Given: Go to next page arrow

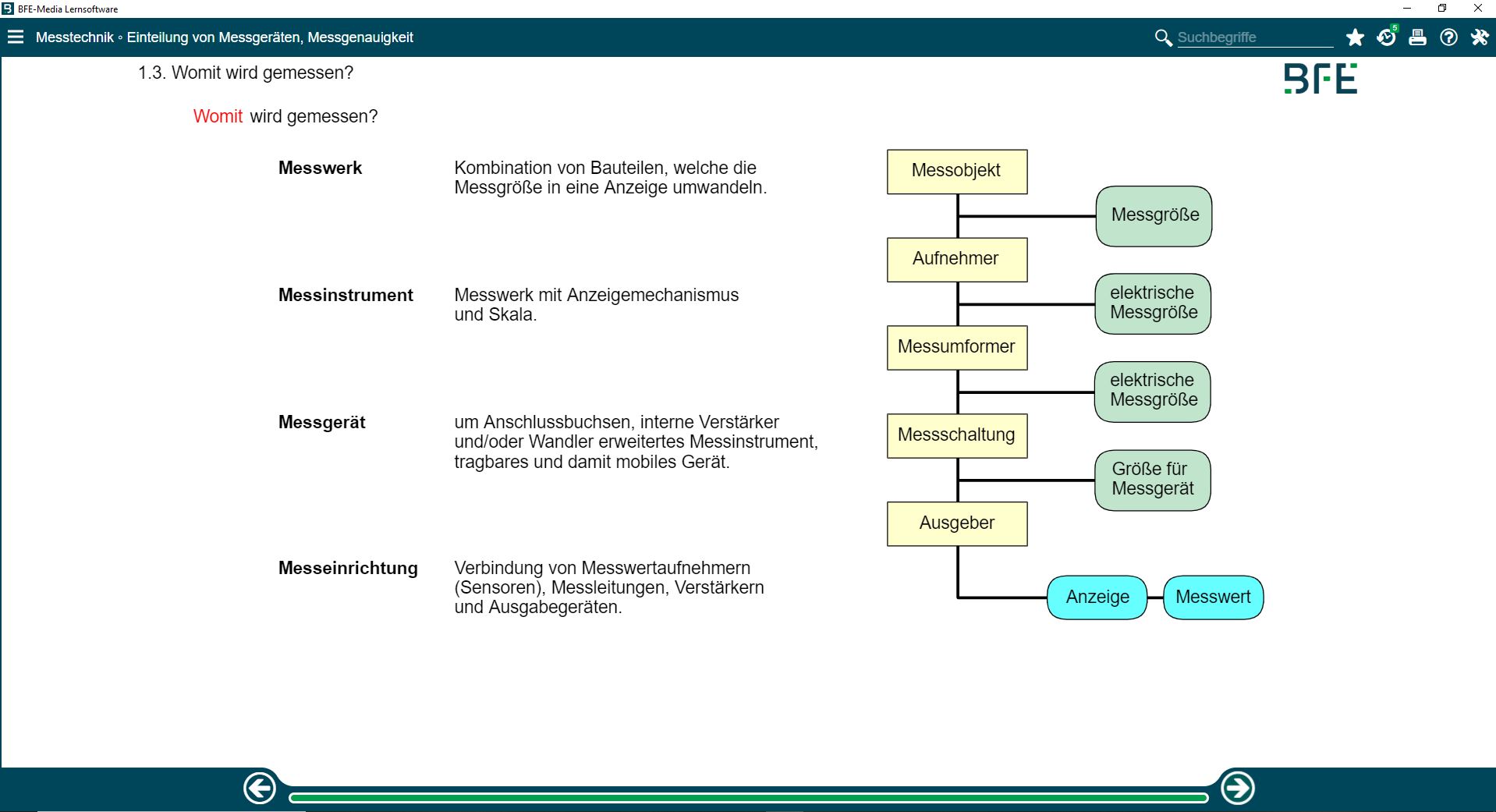Looking at the screenshot, I should [x=1237, y=788].
